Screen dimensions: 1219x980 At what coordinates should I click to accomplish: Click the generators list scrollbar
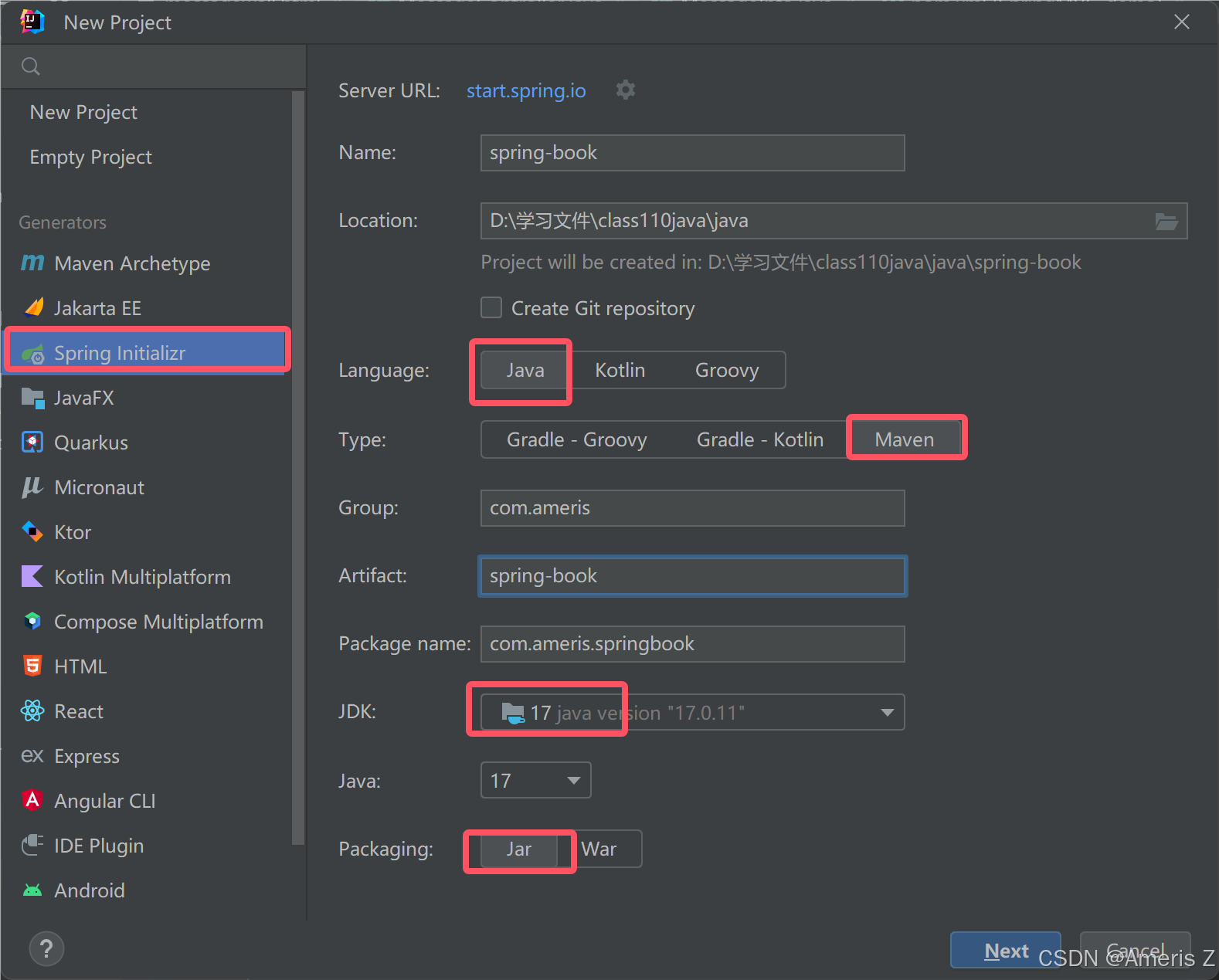298,468
